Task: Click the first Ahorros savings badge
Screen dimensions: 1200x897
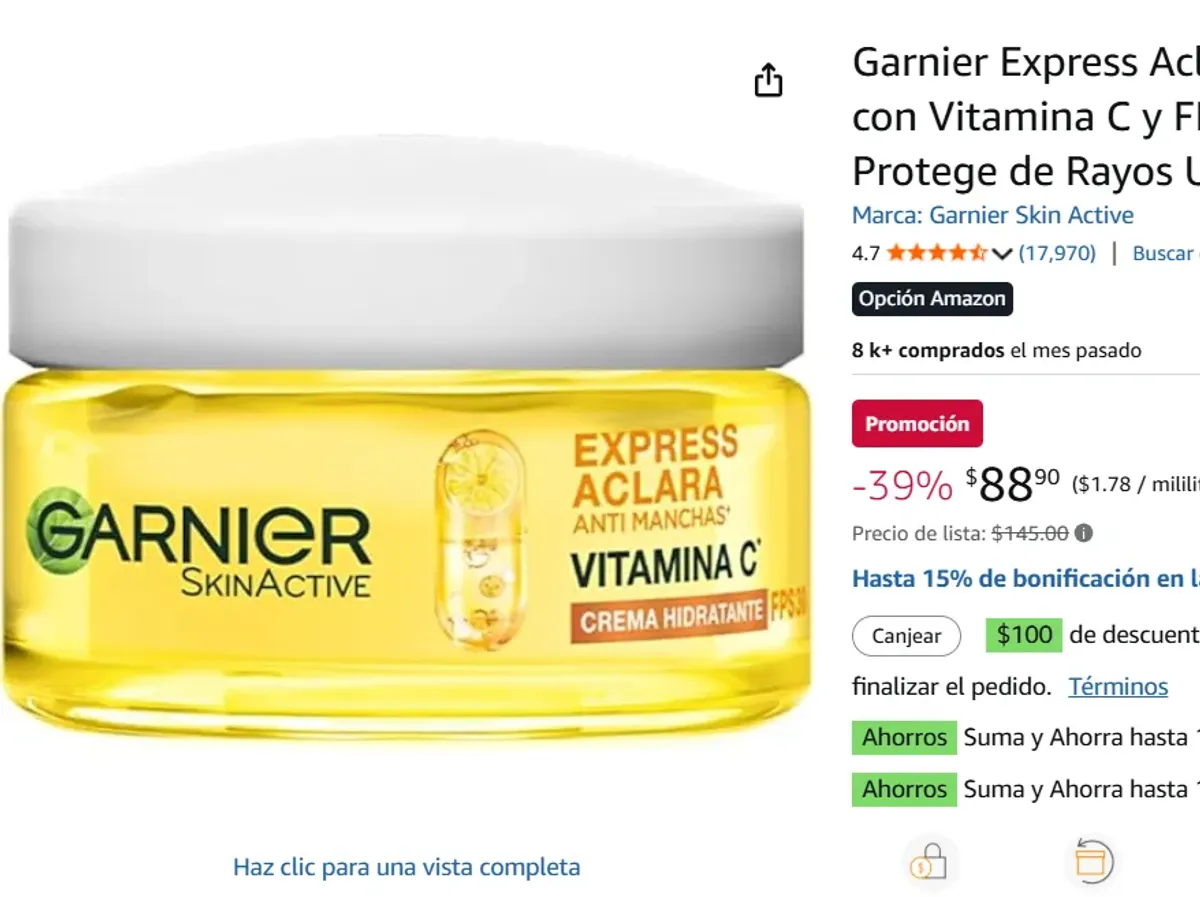Action: [904, 738]
